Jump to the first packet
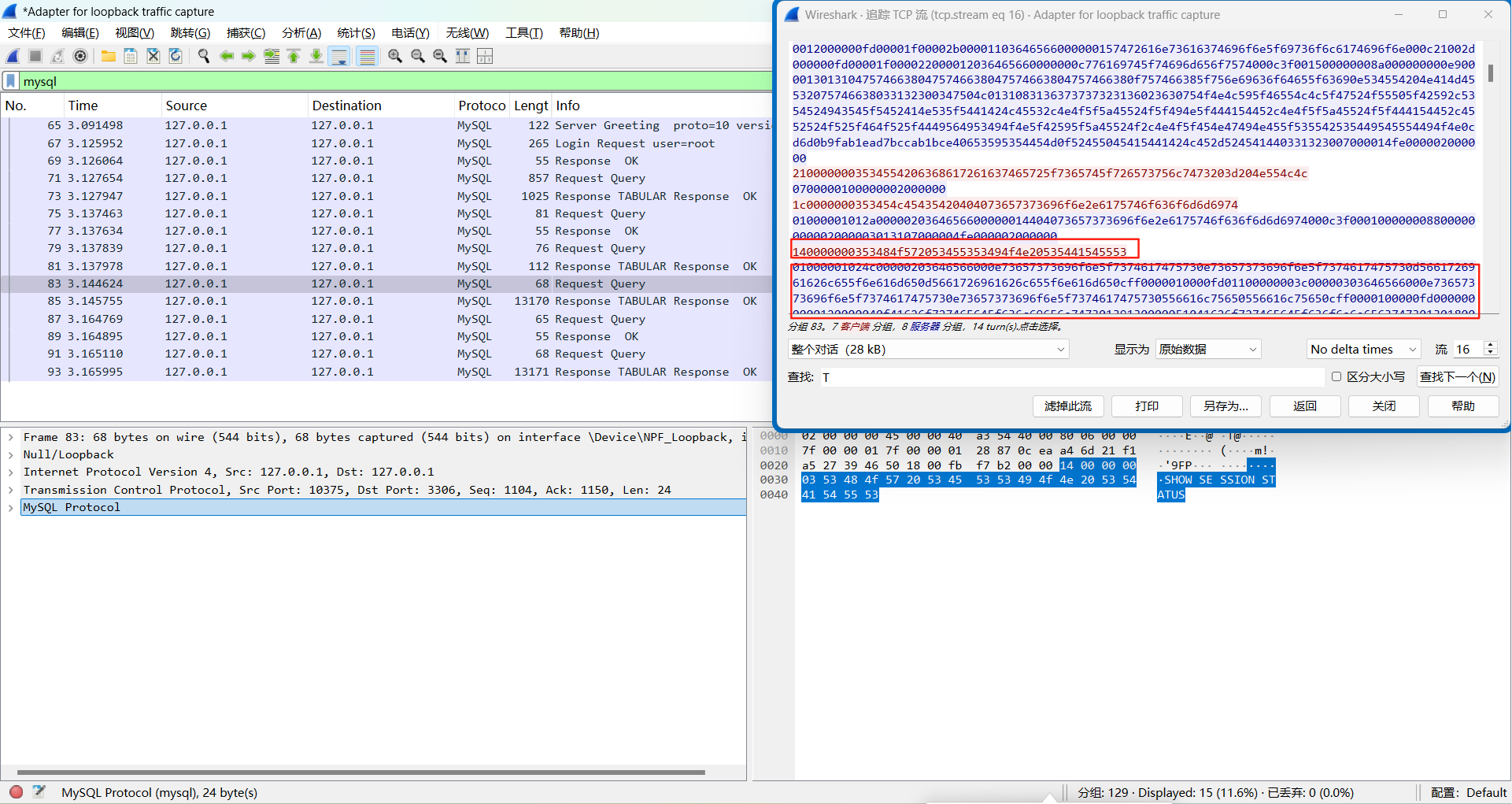 pyautogui.click(x=294, y=56)
